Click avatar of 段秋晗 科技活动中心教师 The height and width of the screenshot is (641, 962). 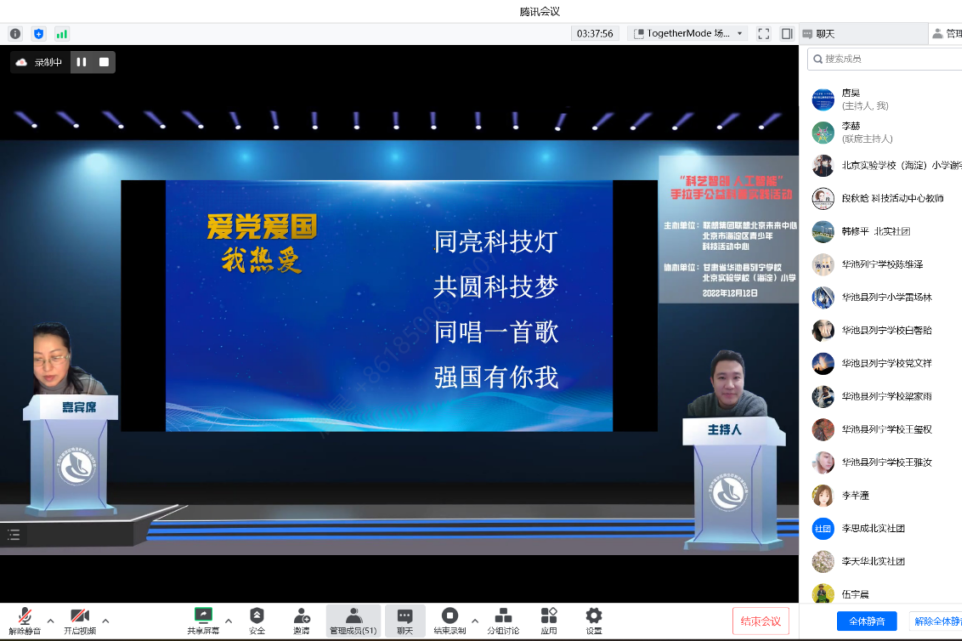pyautogui.click(x=823, y=198)
